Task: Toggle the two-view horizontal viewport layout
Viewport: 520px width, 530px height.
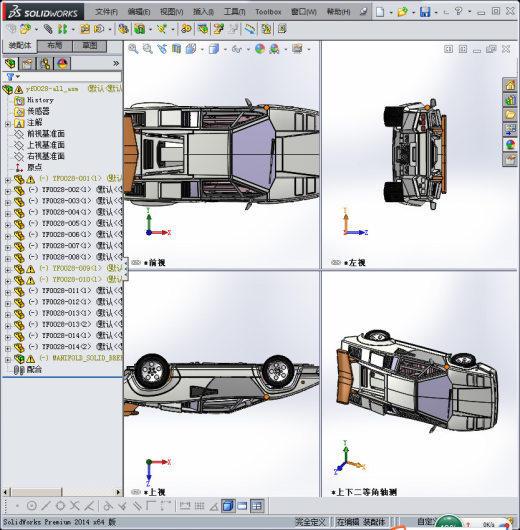Action: [242, 506]
